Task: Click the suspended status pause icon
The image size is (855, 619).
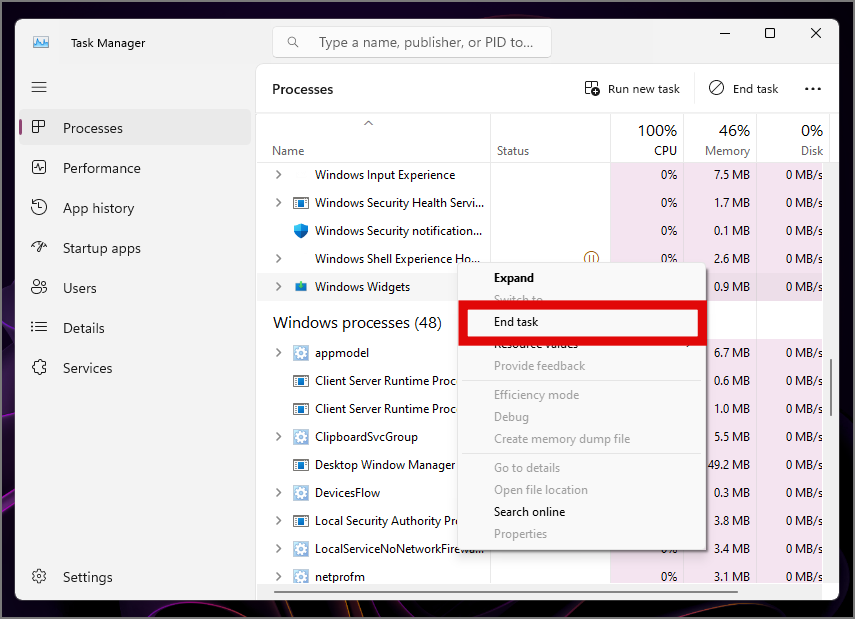Action: [x=591, y=257]
